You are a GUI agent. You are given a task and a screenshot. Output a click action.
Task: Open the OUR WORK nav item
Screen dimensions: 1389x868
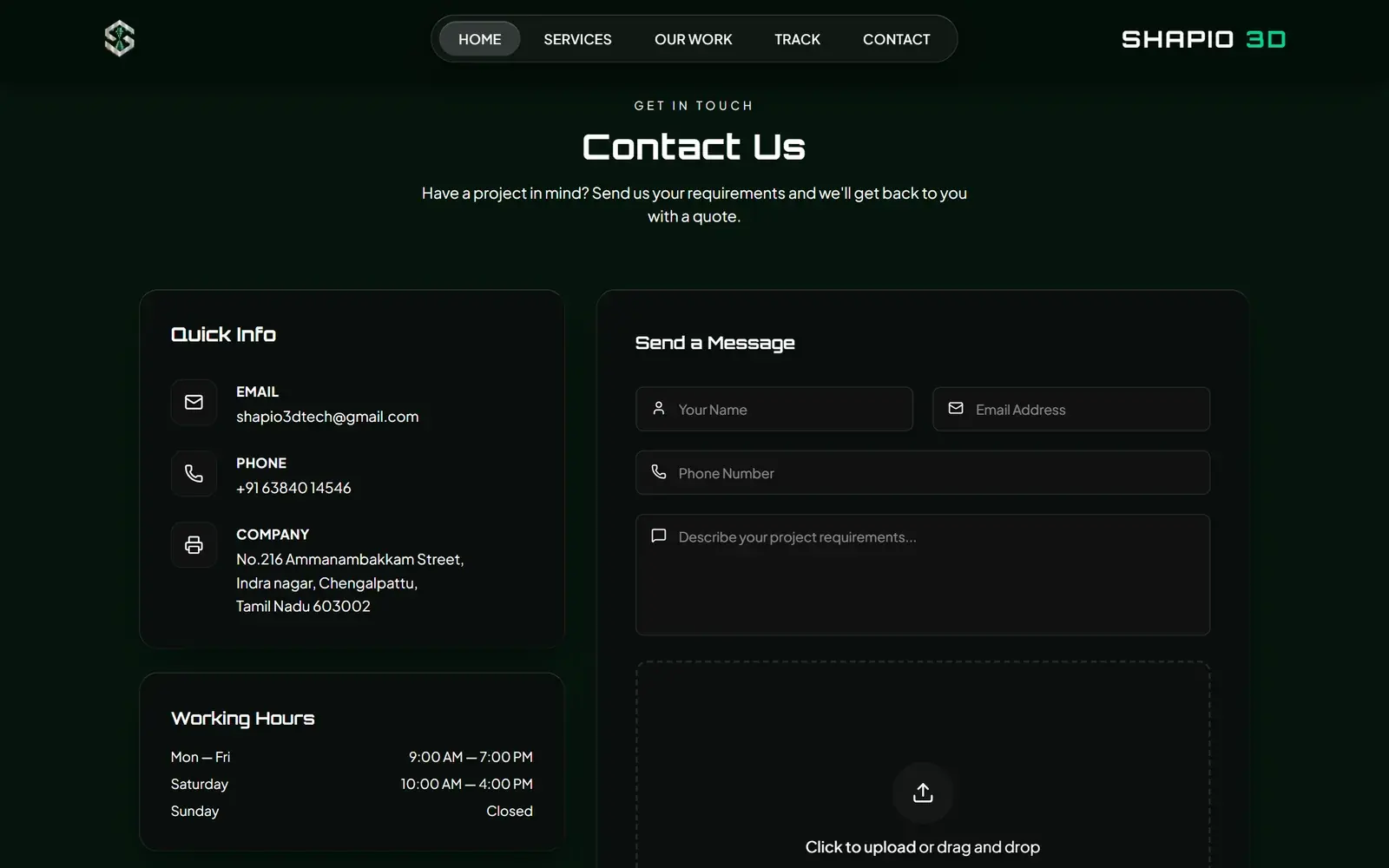693,39
